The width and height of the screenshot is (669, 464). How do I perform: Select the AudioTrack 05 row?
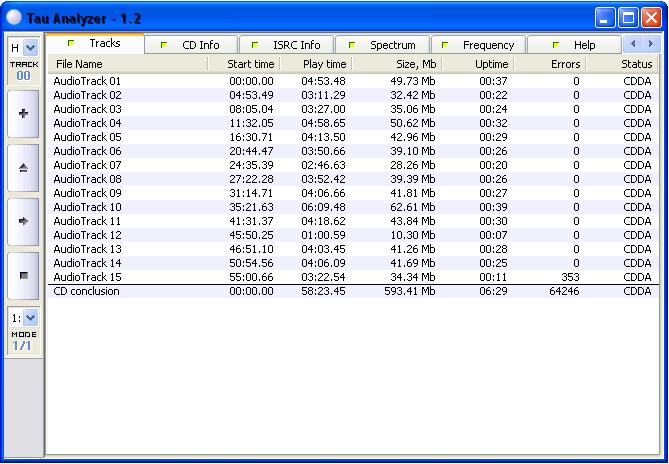click(353, 137)
